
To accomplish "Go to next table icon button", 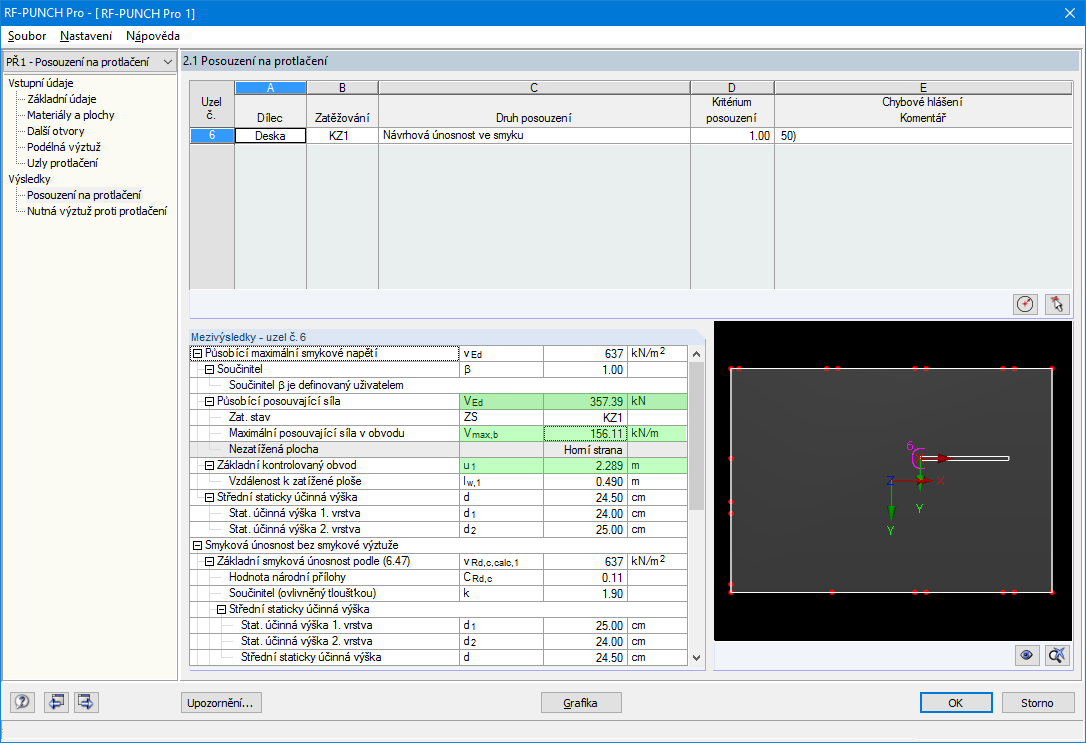I will click(x=86, y=702).
